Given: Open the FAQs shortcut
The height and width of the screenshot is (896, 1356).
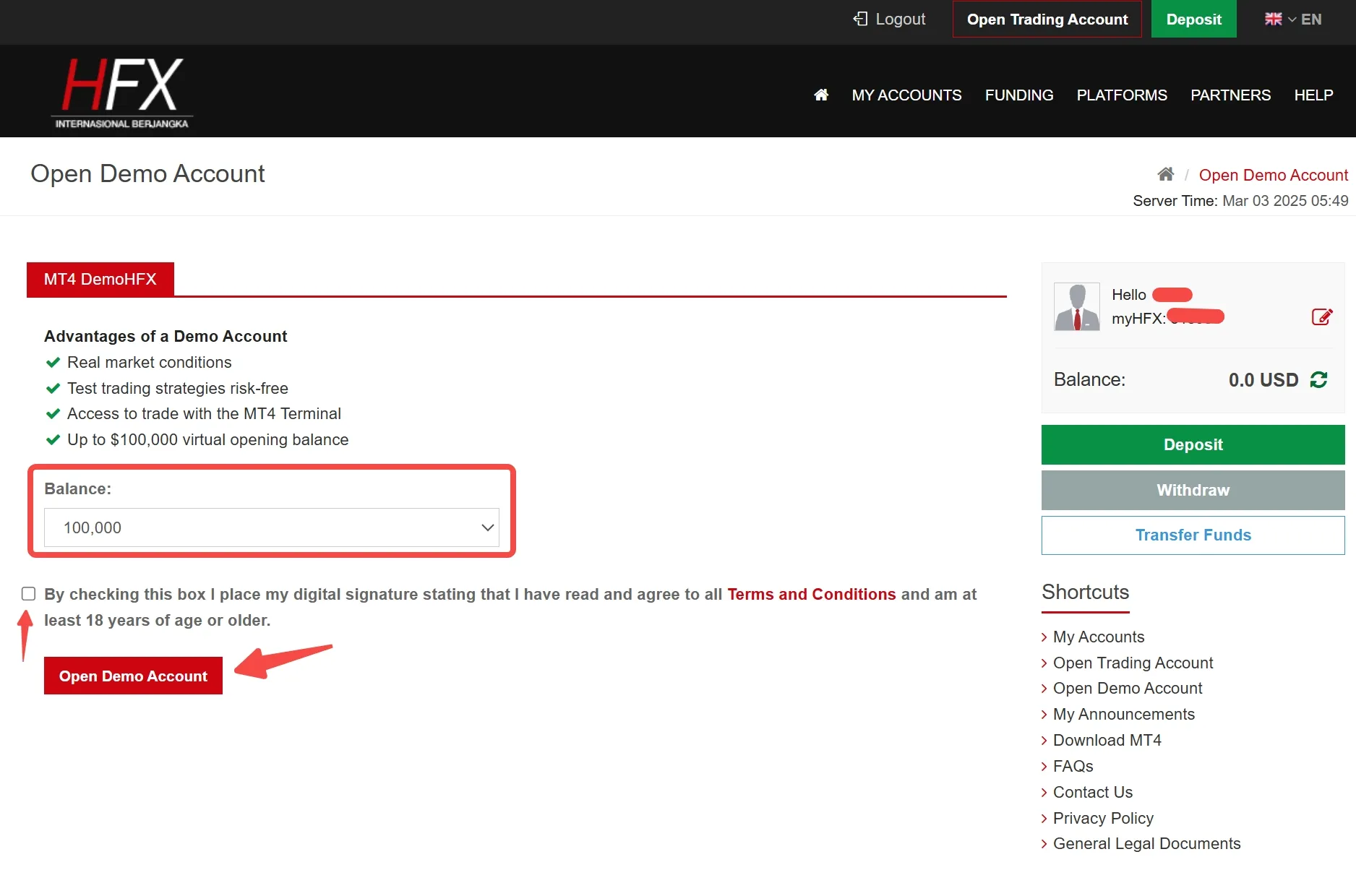Looking at the screenshot, I should 1073,766.
